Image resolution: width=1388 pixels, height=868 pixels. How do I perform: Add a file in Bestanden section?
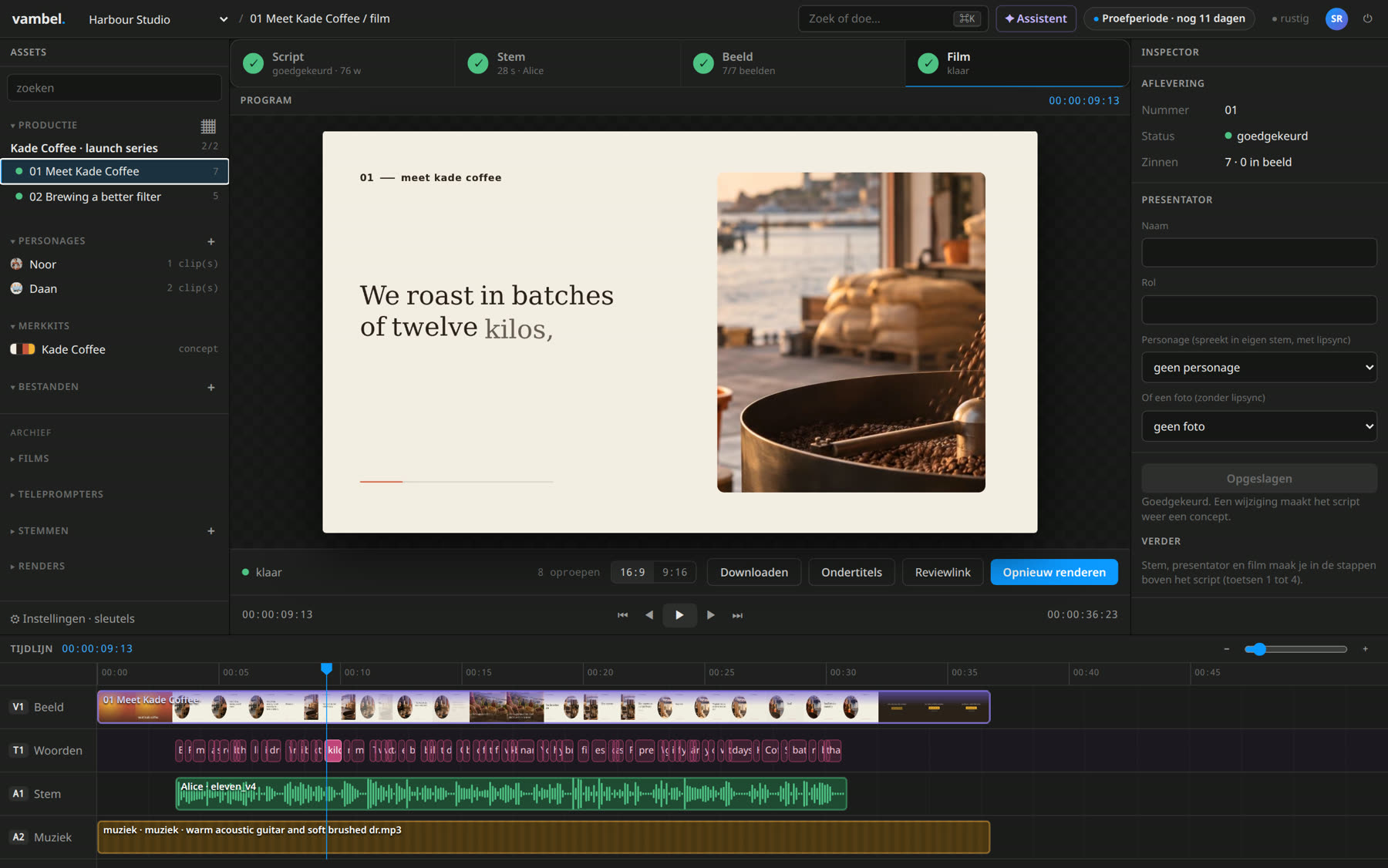pyautogui.click(x=211, y=387)
